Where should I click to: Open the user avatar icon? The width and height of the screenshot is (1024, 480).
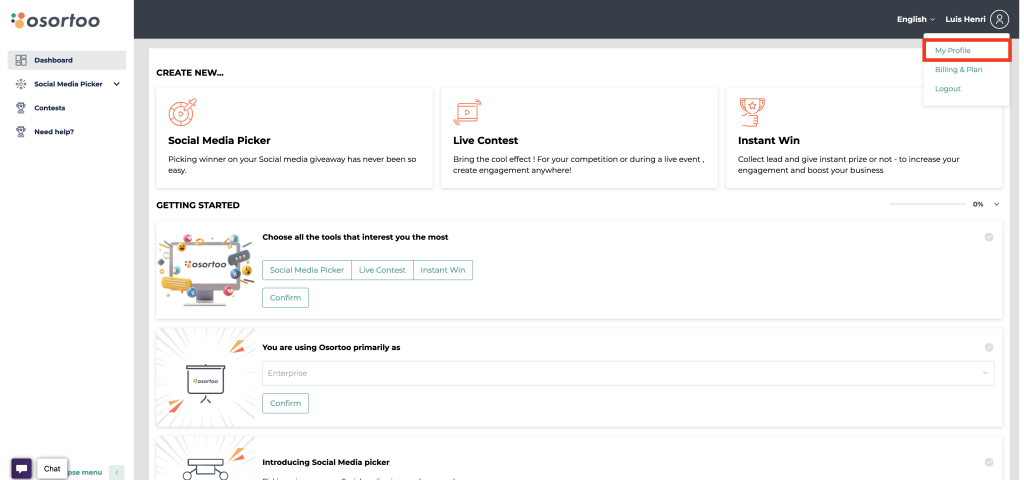pos(999,20)
